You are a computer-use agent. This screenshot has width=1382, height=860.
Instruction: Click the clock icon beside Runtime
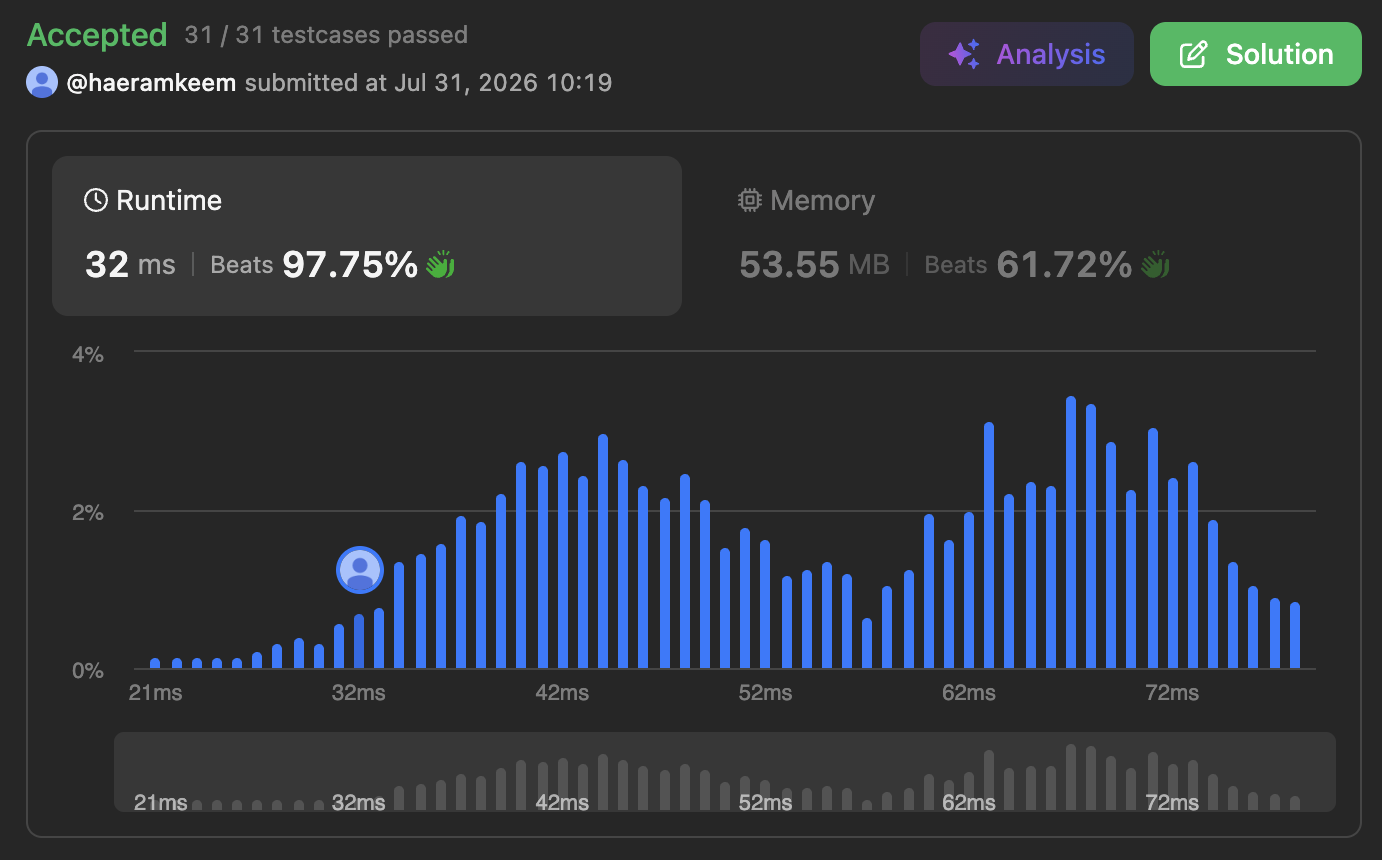point(96,200)
